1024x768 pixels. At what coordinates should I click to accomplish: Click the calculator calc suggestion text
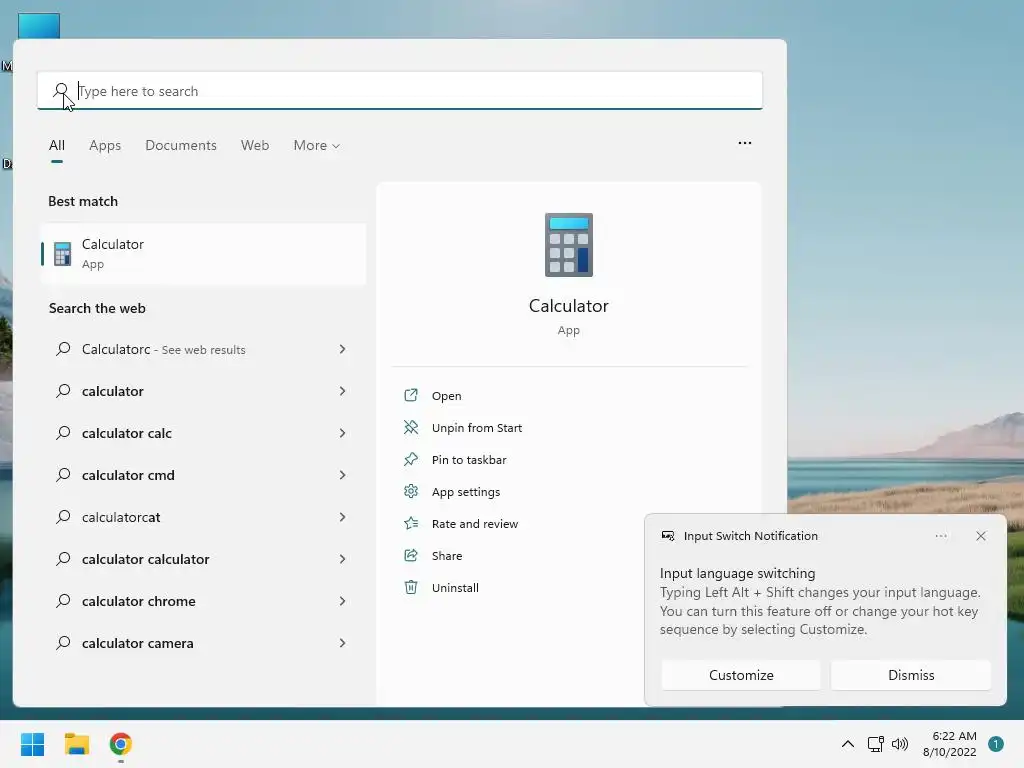tap(127, 433)
